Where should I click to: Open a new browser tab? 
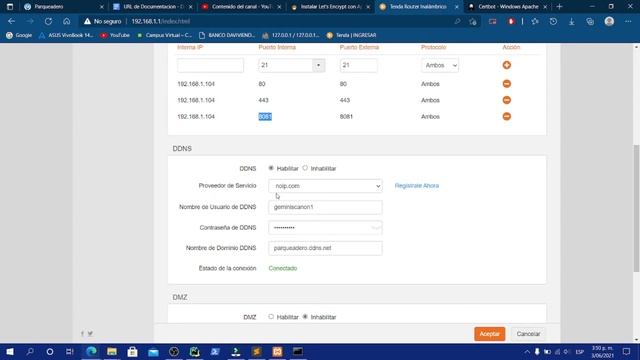(x=559, y=7)
